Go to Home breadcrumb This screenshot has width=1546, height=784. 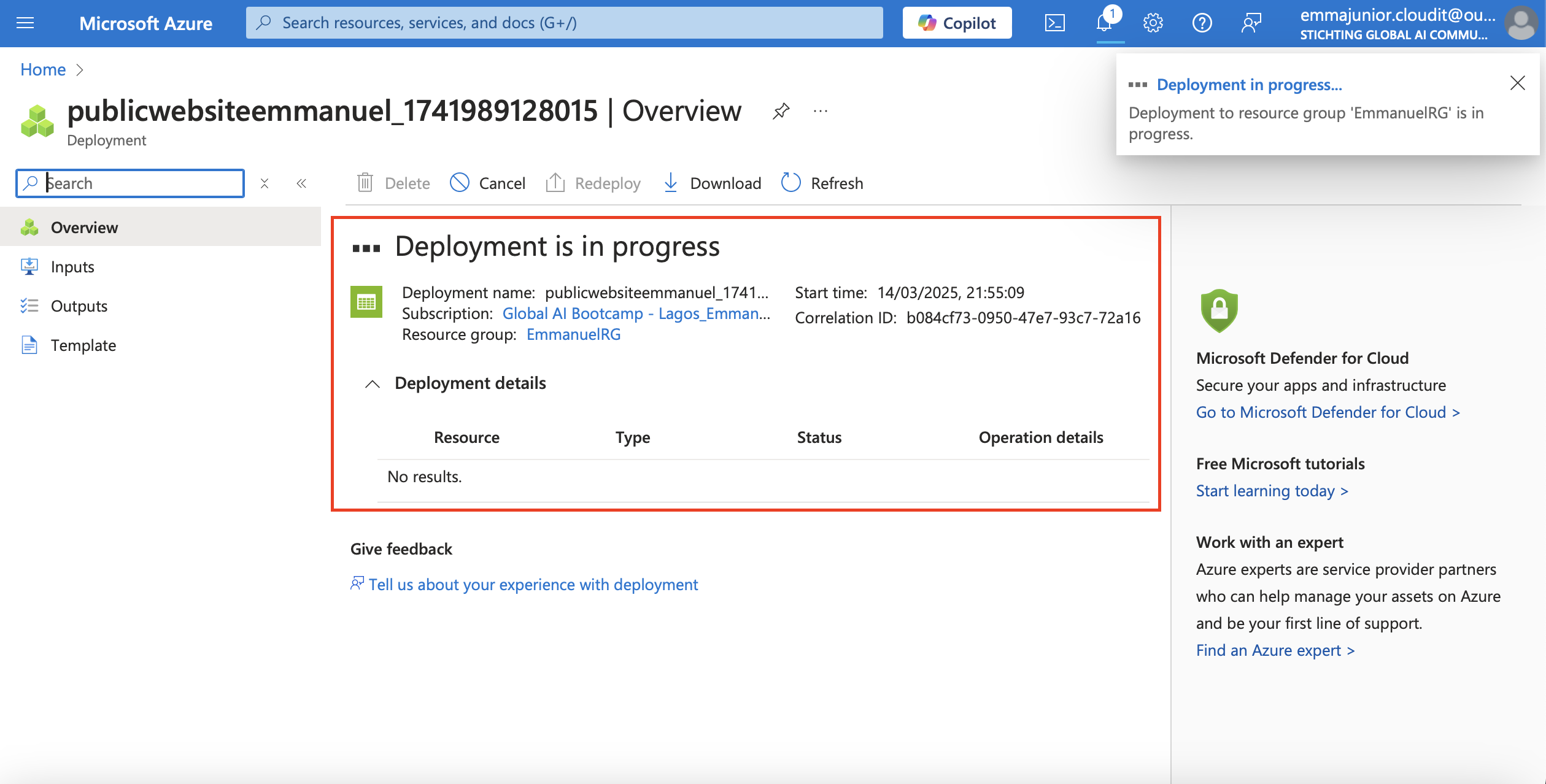pyautogui.click(x=43, y=69)
